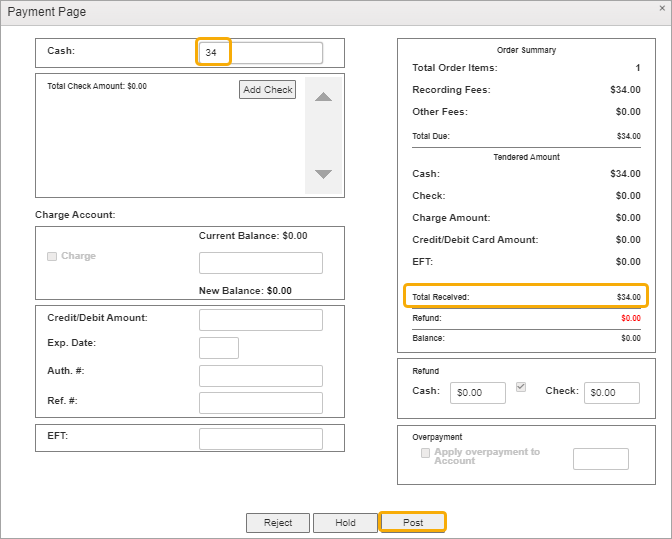Viewport: 672px width, 539px height.
Task: Click the Refund Cash amount field
Action: click(x=478, y=393)
